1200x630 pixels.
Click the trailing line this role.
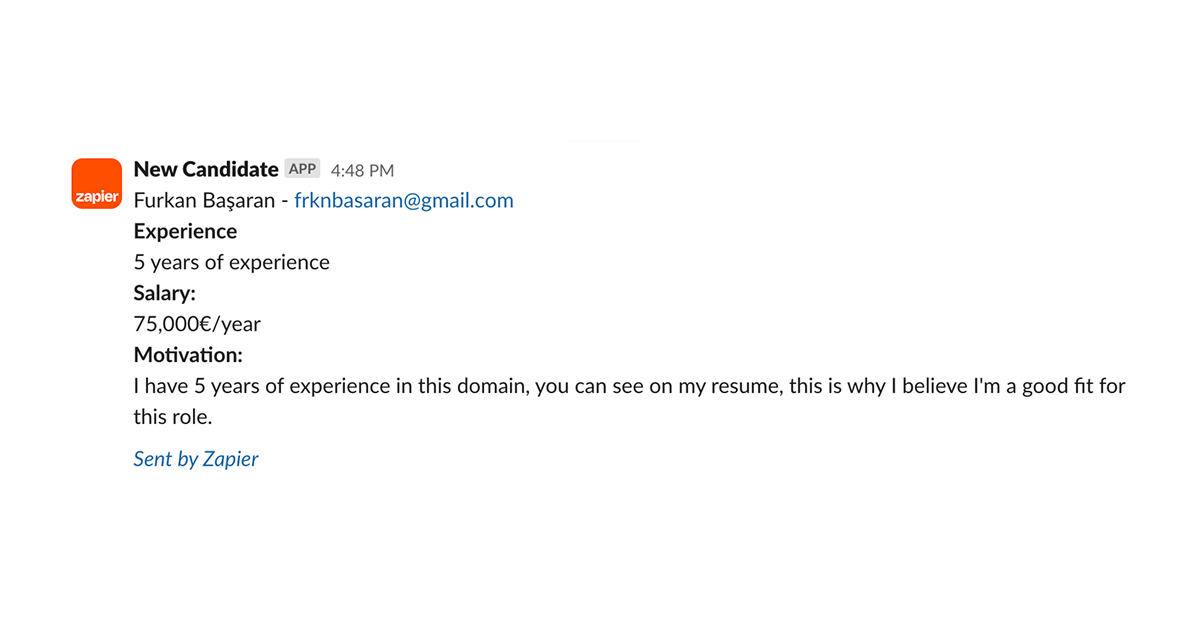pos(173,417)
